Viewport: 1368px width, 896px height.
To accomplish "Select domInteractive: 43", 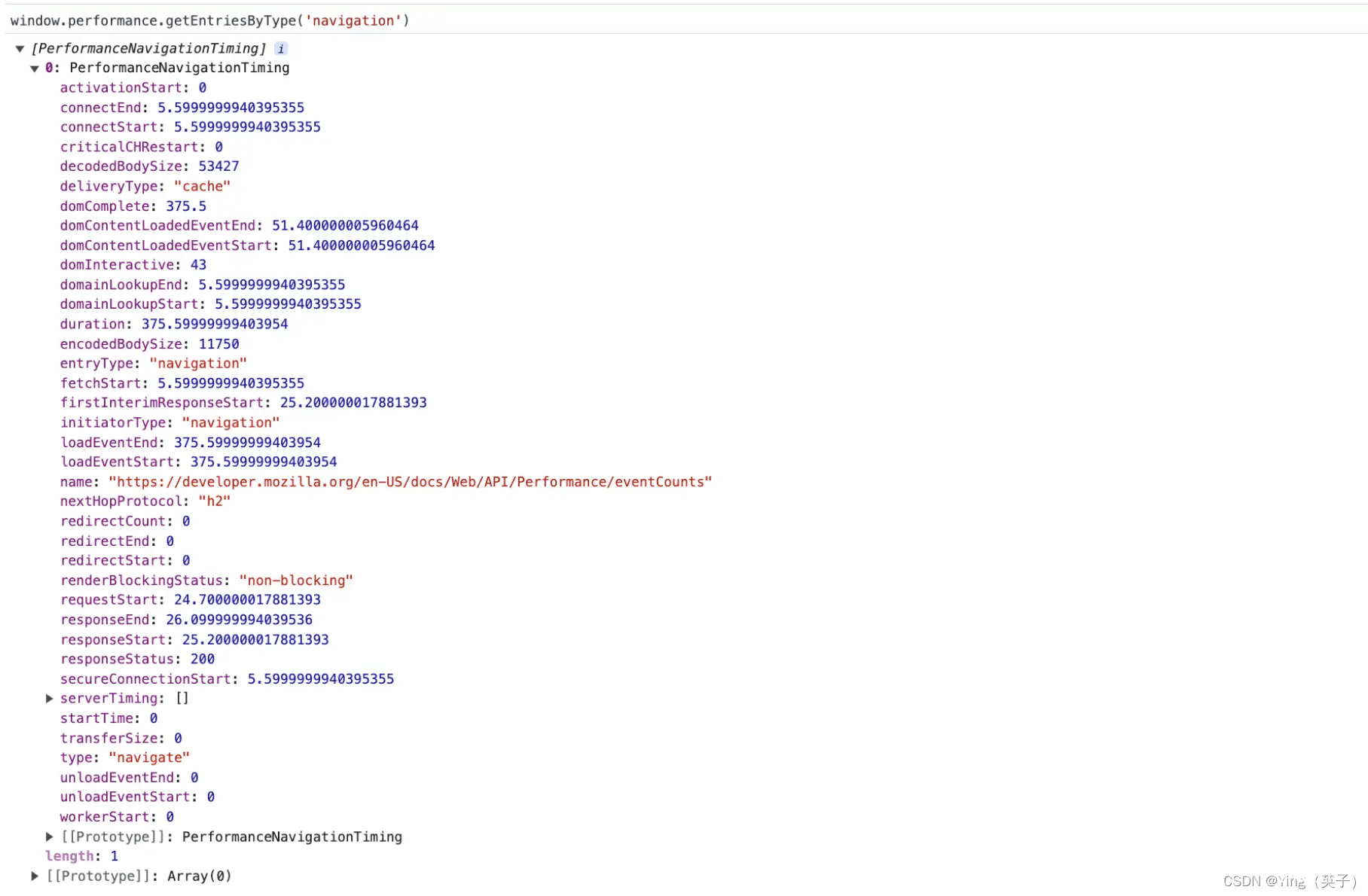I will [x=133, y=264].
